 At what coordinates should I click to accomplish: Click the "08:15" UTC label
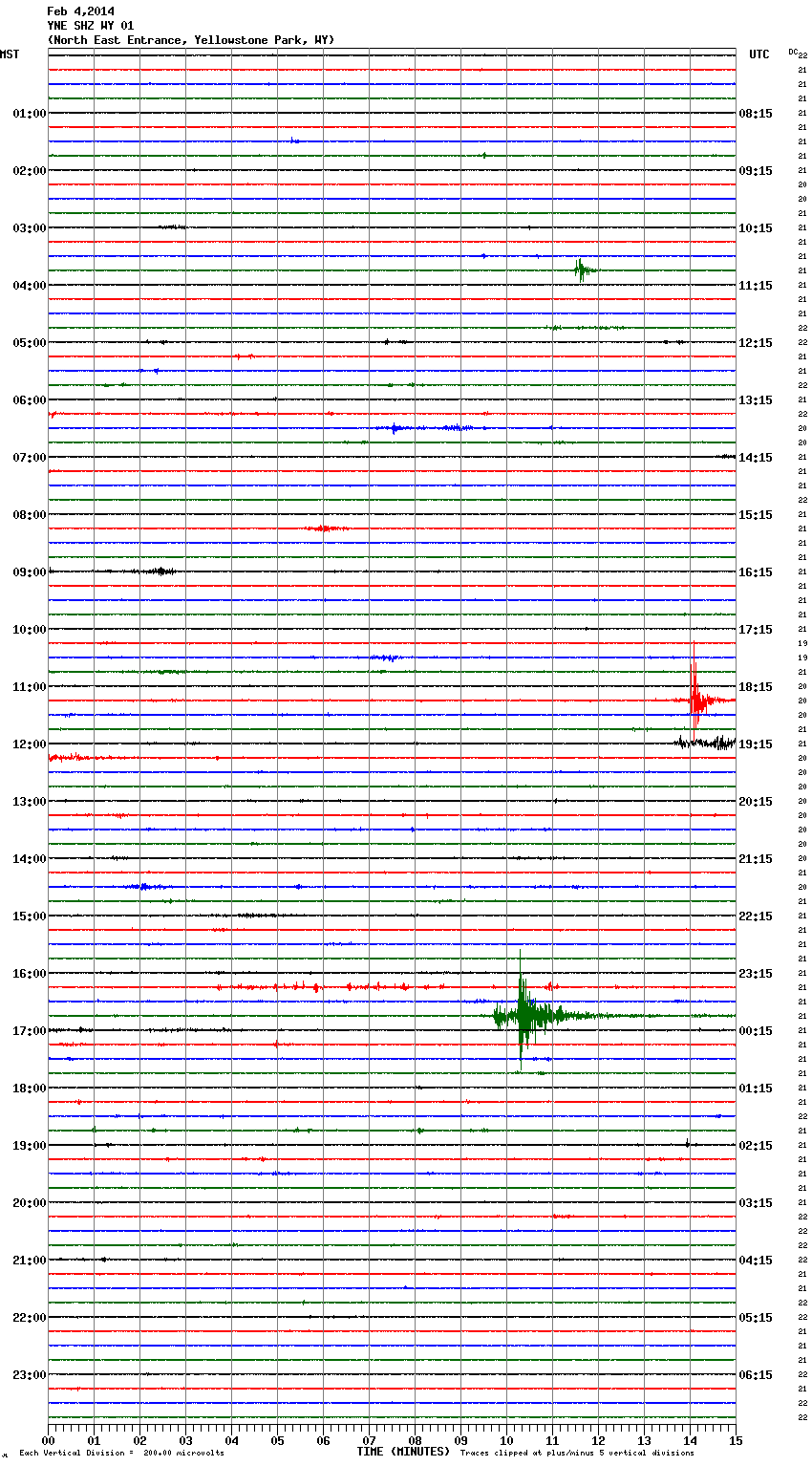[x=756, y=114]
